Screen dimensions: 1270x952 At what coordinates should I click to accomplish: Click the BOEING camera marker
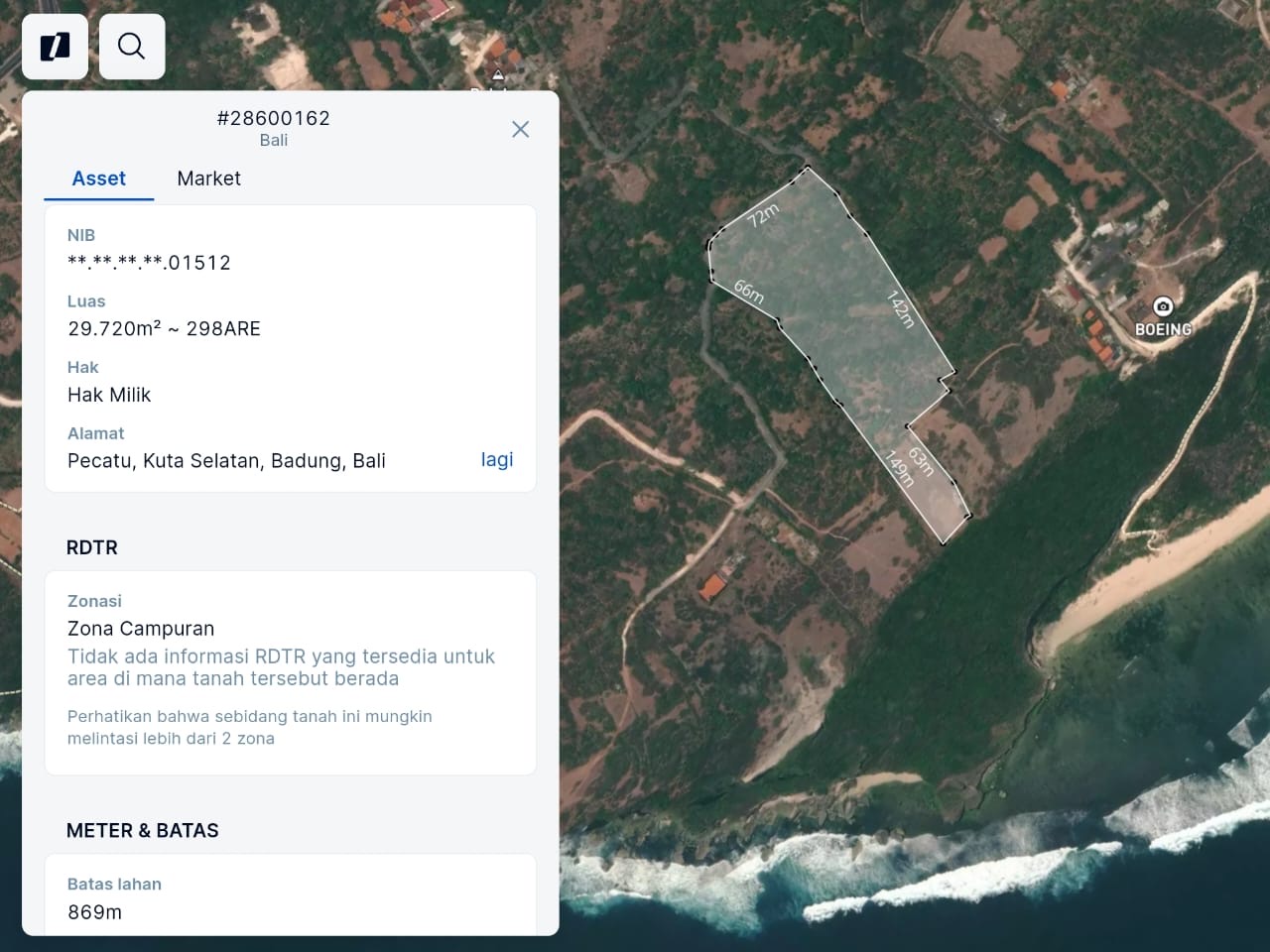point(1163,305)
